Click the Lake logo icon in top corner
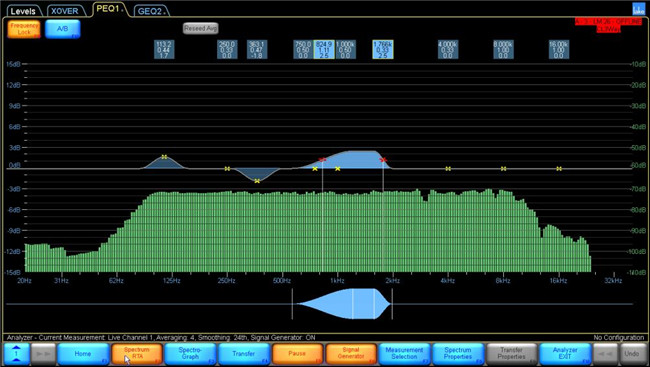Viewport: 650px width, 367px height. tap(638, 9)
